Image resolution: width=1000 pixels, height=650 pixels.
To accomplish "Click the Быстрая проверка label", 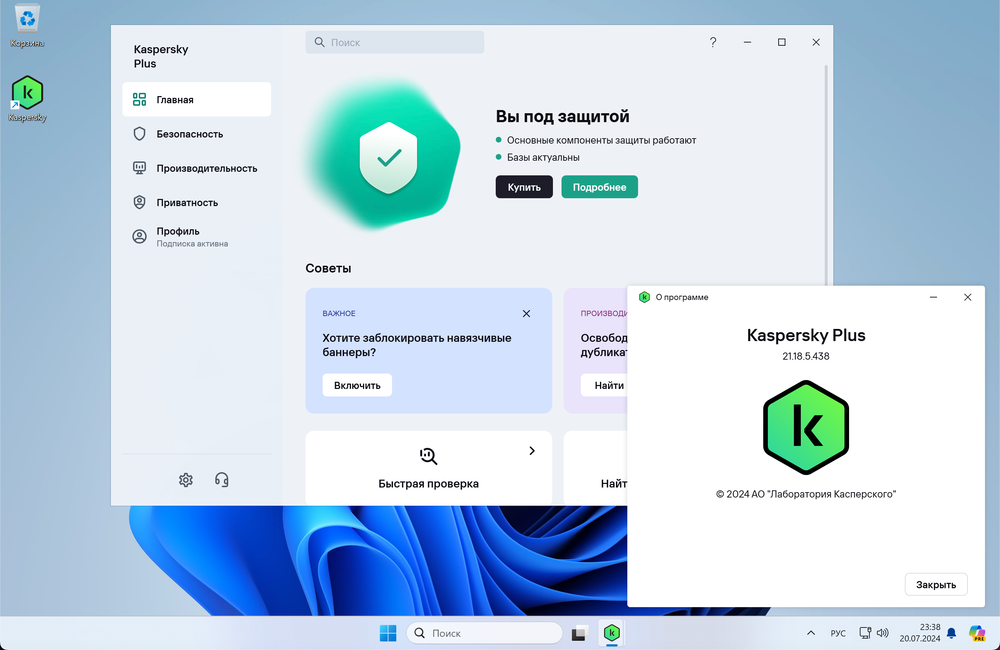I will coord(429,484).
